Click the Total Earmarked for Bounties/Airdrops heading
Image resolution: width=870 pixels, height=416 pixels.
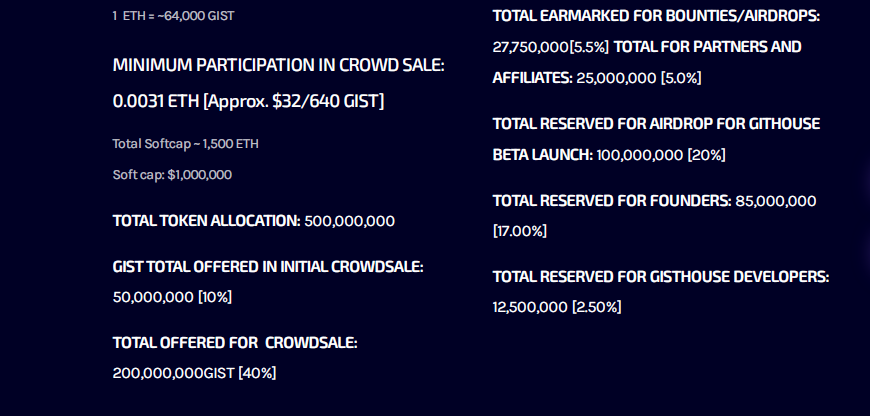(x=656, y=16)
